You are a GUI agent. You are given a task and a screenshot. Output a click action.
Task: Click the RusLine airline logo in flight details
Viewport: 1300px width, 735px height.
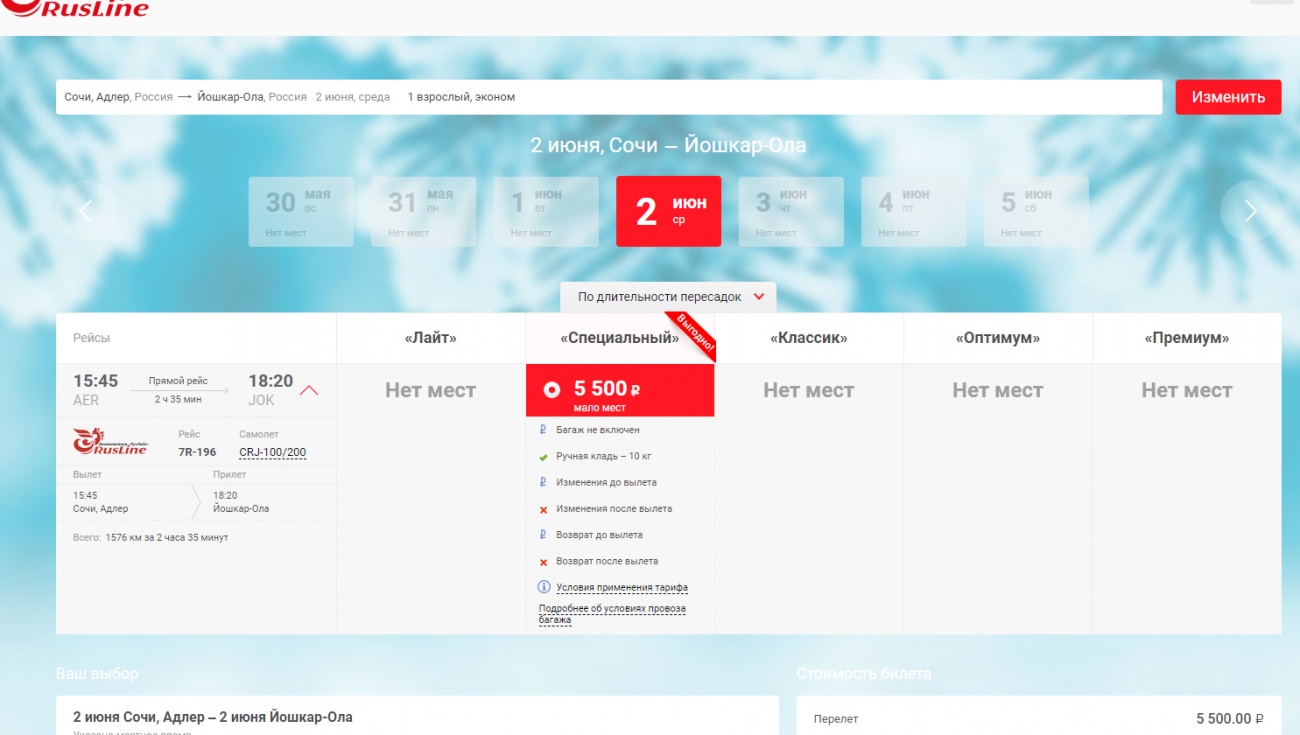[110, 442]
